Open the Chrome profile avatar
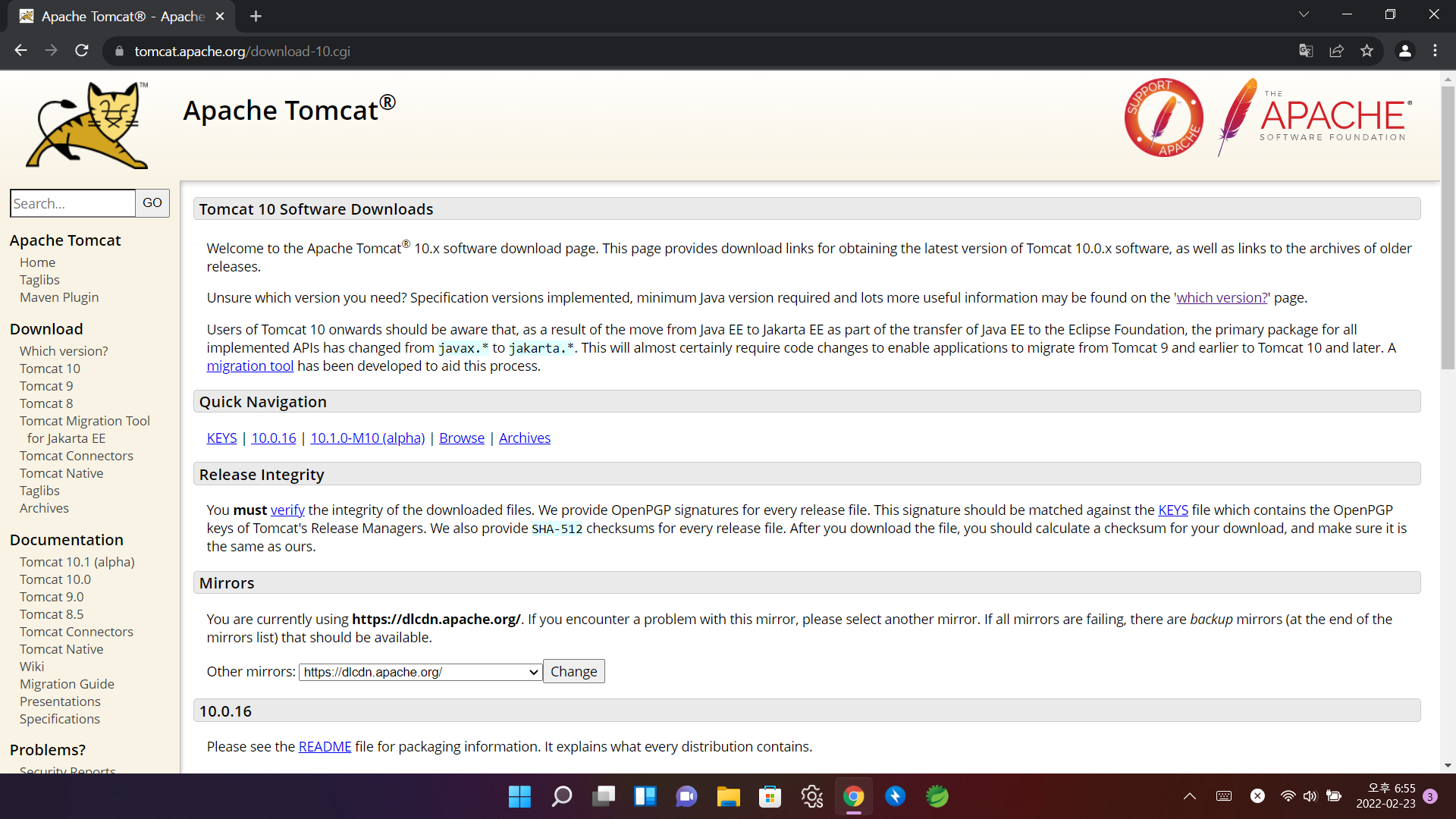This screenshot has height=819, width=1456. tap(1404, 51)
